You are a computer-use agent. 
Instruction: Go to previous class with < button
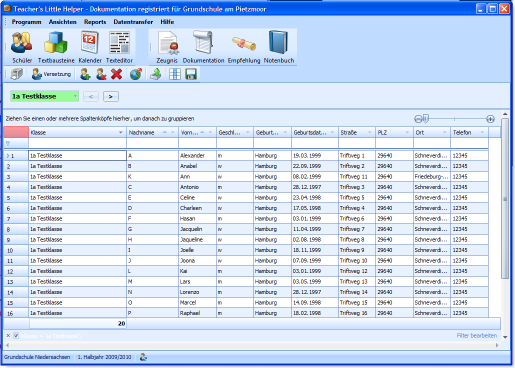[91, 96]
